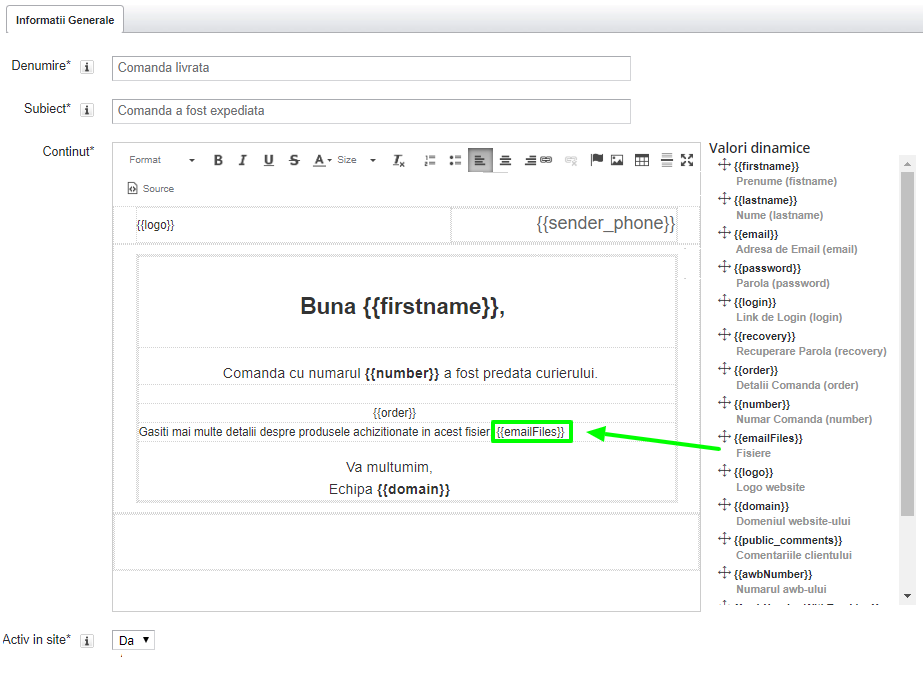This screenshot has height=674, width=923.
Task: Insert a numbered list
Action: [430, 160]
